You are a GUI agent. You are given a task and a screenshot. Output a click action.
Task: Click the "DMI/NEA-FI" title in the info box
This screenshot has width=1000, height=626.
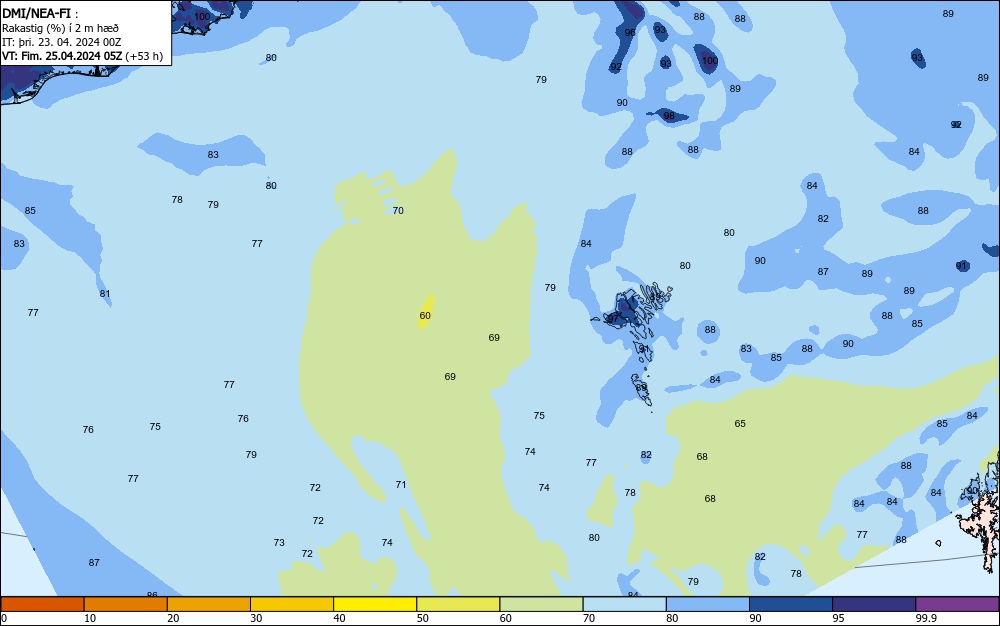coord(36,13)
